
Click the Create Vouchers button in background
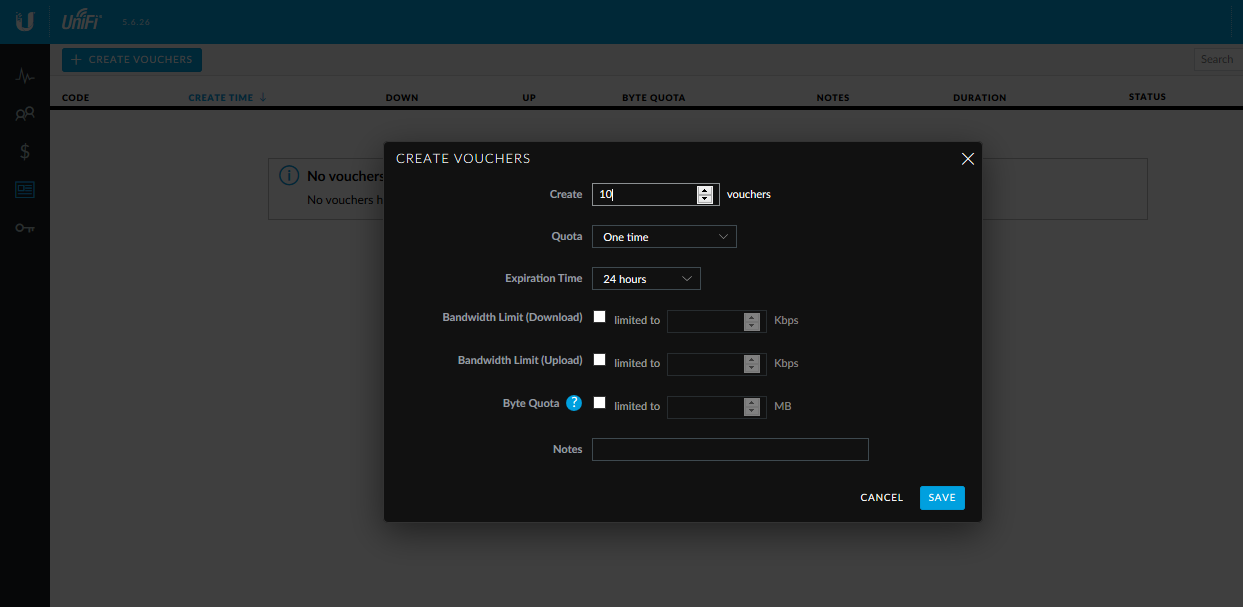point(132,60)
